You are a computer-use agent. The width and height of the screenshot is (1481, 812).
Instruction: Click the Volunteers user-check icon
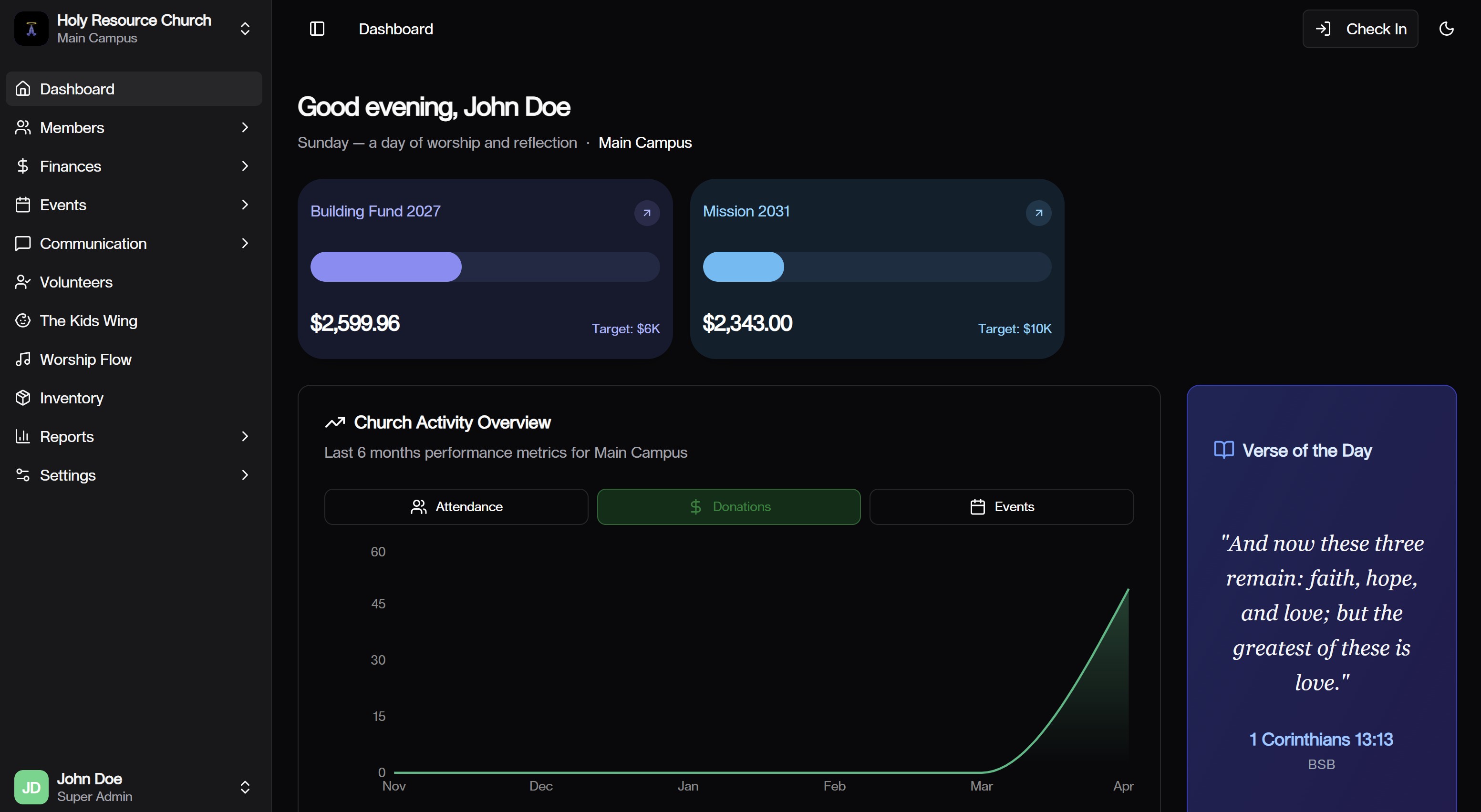click(x=23, y=282)
